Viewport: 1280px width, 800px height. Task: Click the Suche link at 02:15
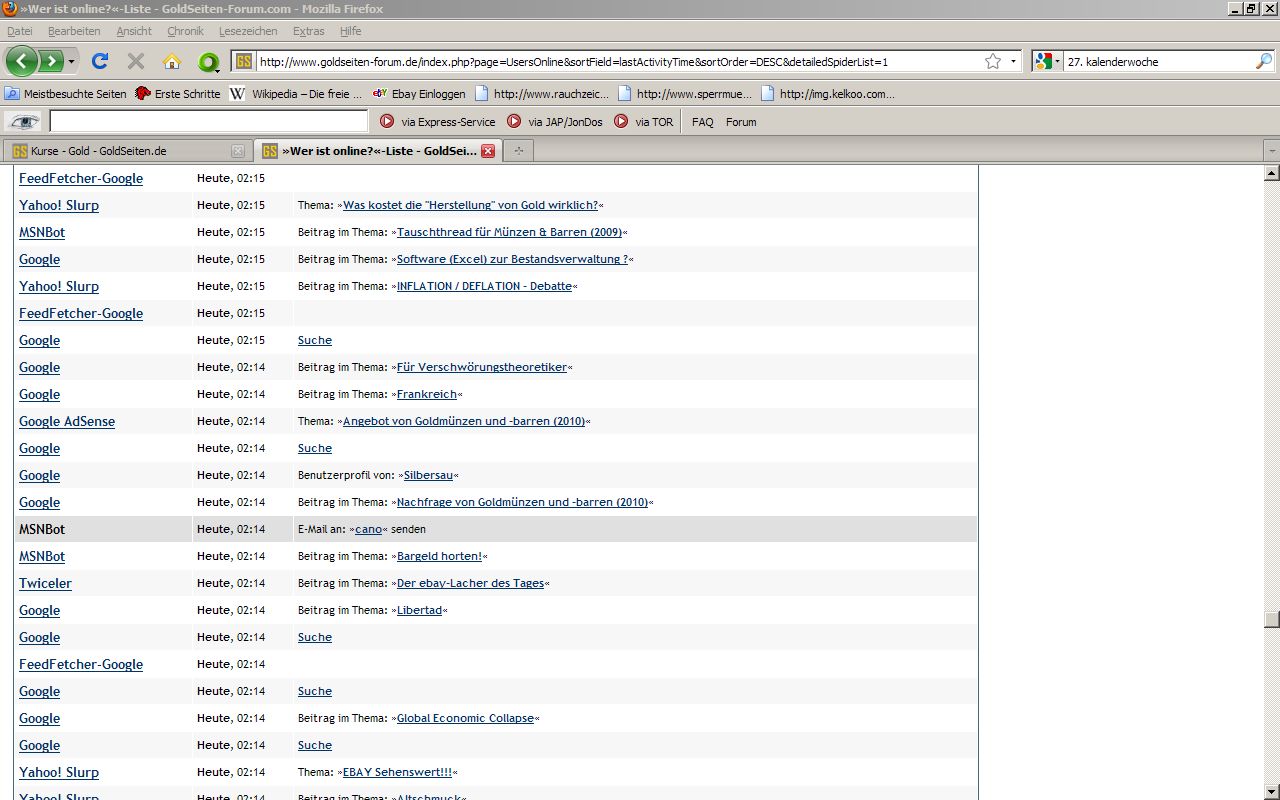tap(315, 340)
